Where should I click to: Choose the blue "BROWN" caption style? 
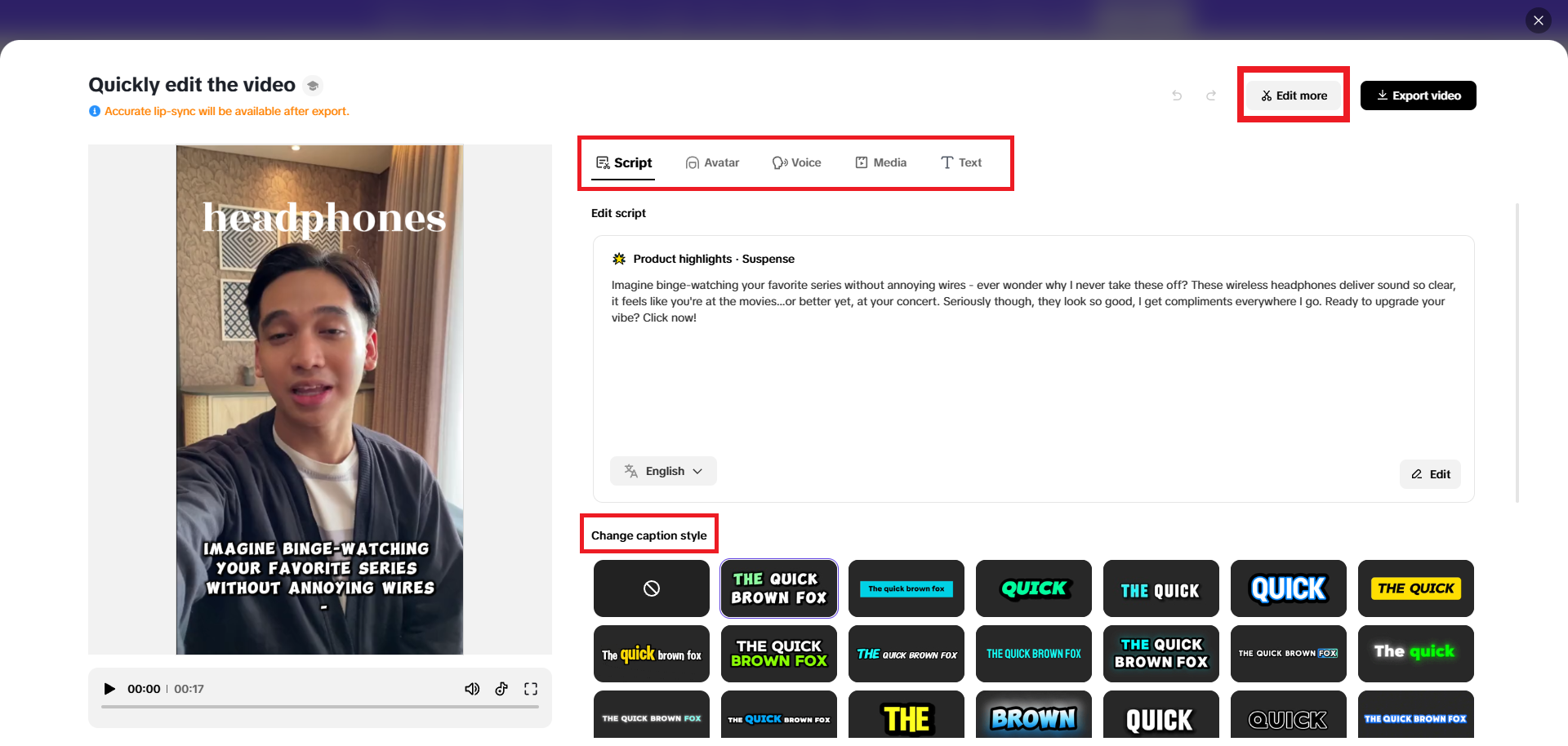pos(1034,717)
